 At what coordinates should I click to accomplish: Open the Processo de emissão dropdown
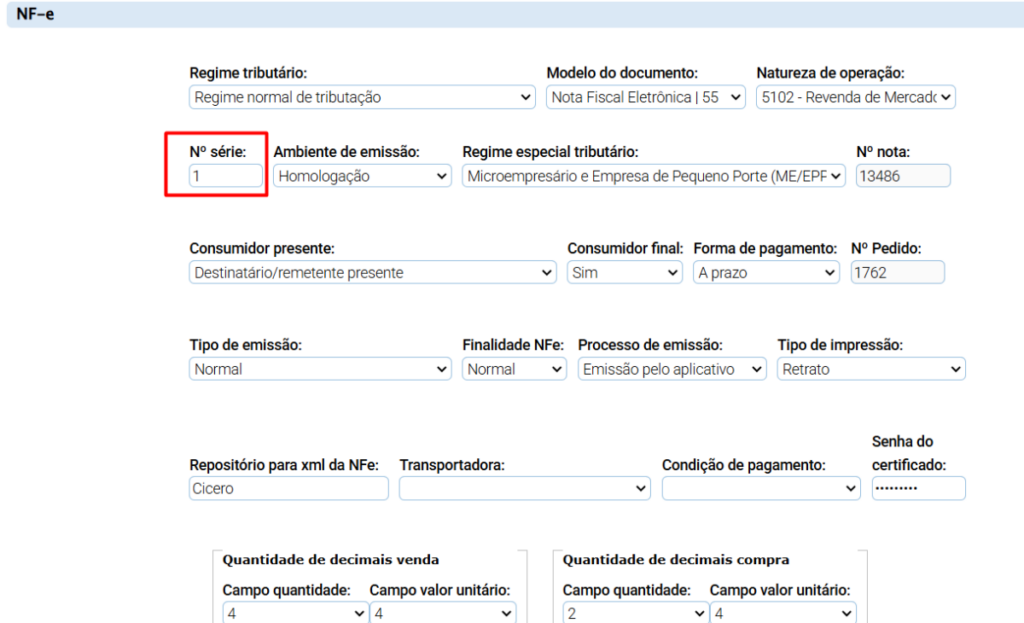pos(671,369)
